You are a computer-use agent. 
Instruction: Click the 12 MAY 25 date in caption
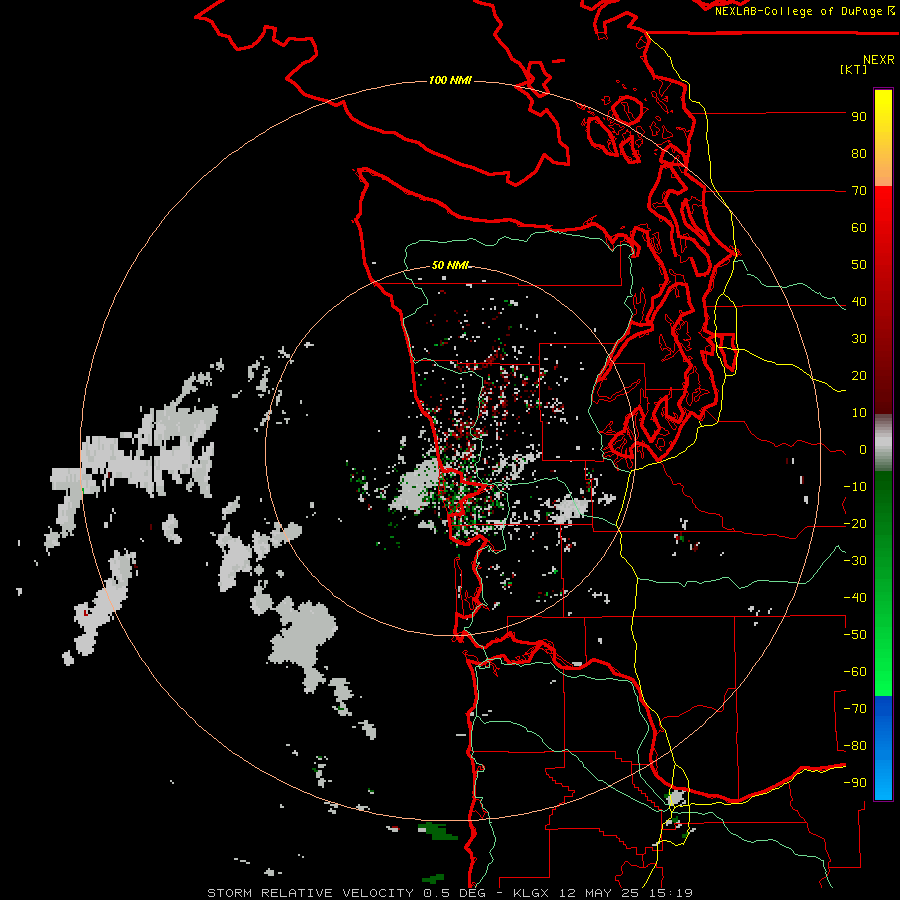coord(600,893)
